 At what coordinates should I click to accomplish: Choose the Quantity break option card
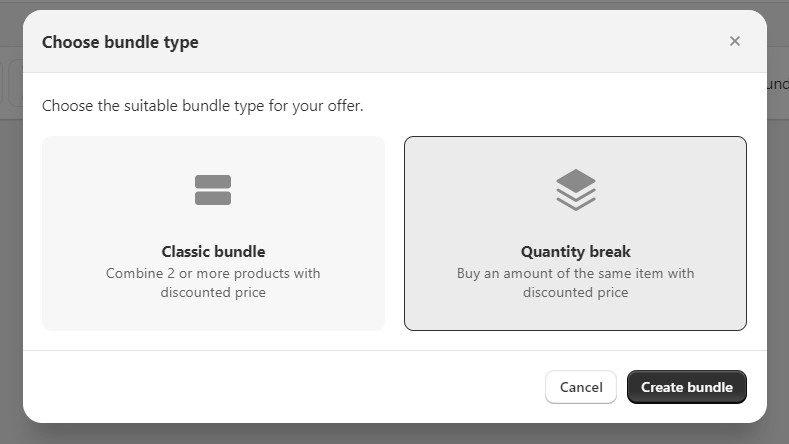tap(575, 233)
